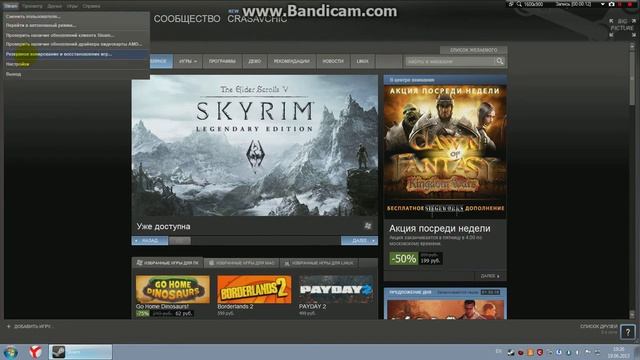Viewport: 640px width, 360px height.
Task: Open the LINUX store tab
Action: pyautogui.click(x=362, y=61)
